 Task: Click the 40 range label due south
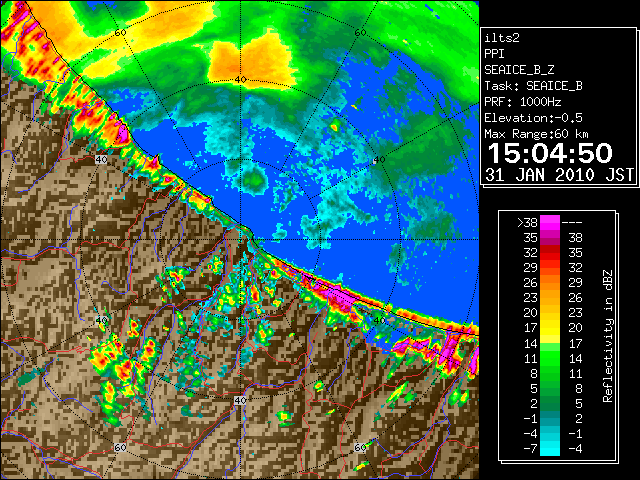tap(240, 400)
